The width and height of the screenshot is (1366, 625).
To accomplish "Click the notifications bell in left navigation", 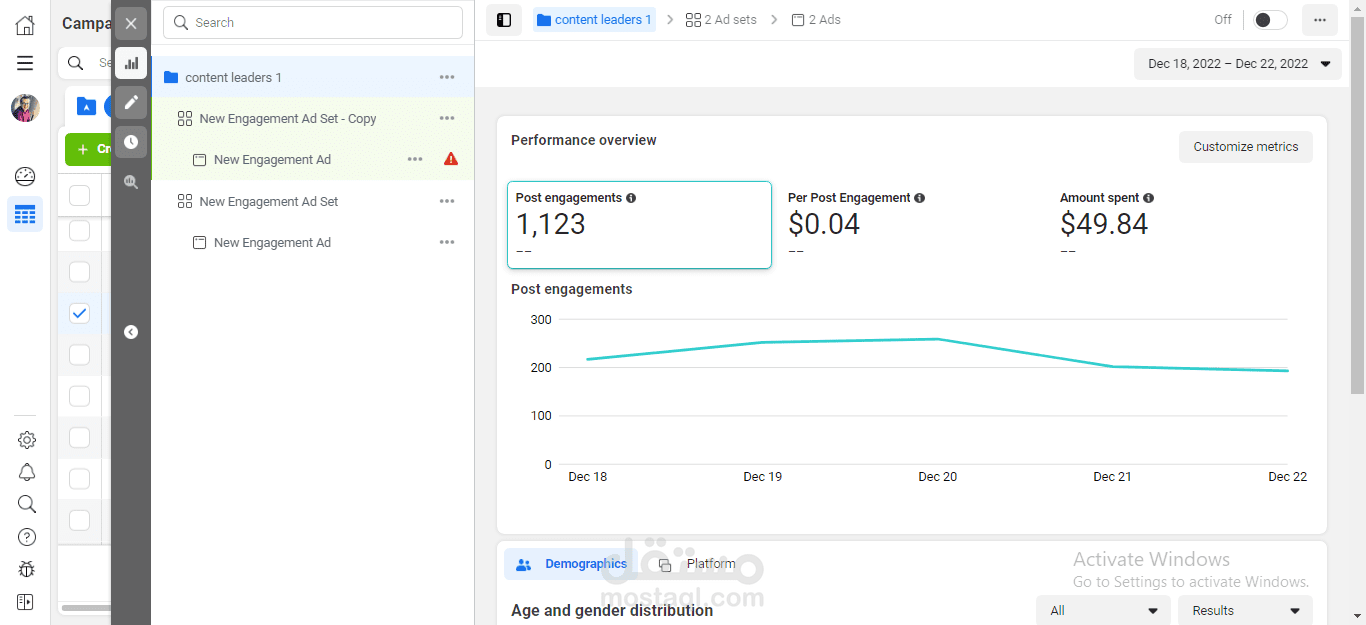I will tap(27, 472).
